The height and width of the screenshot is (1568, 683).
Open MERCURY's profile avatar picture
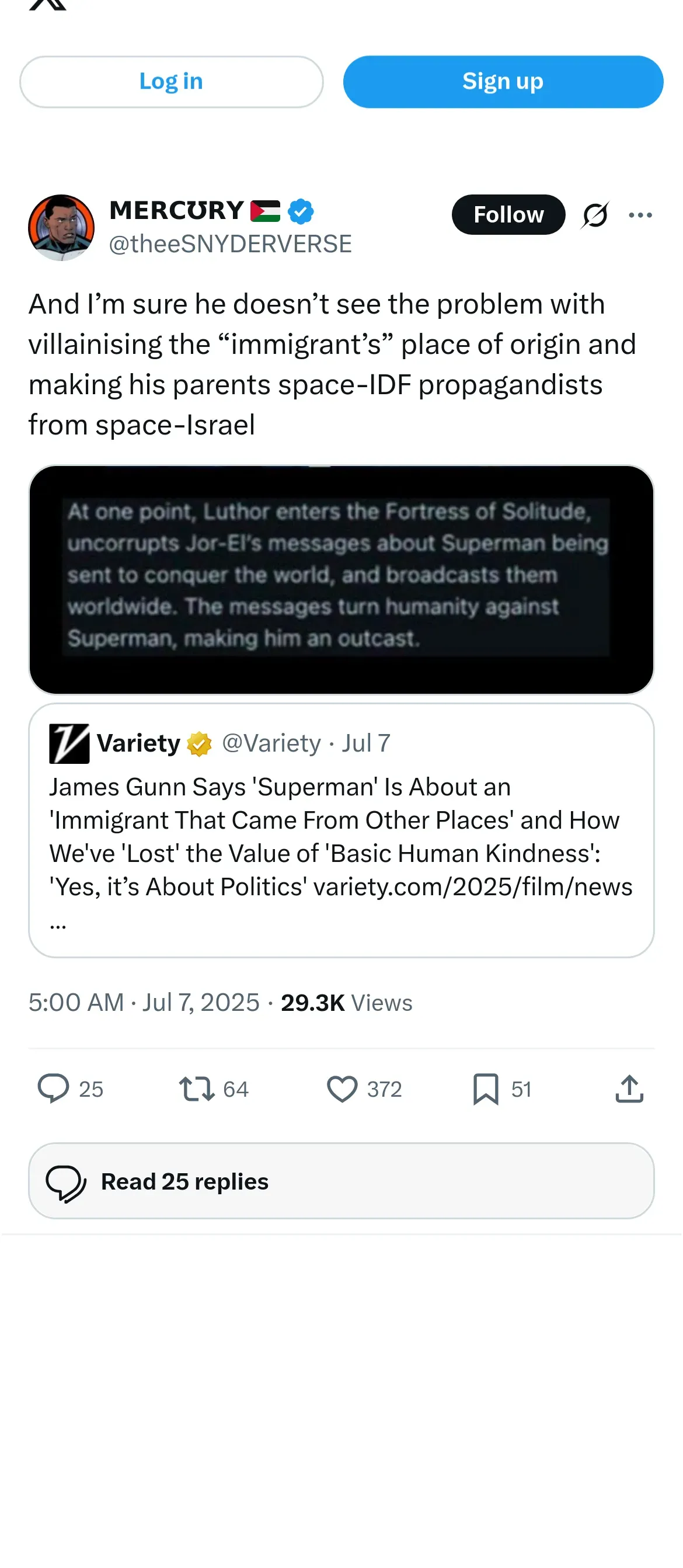click(61, 228)
